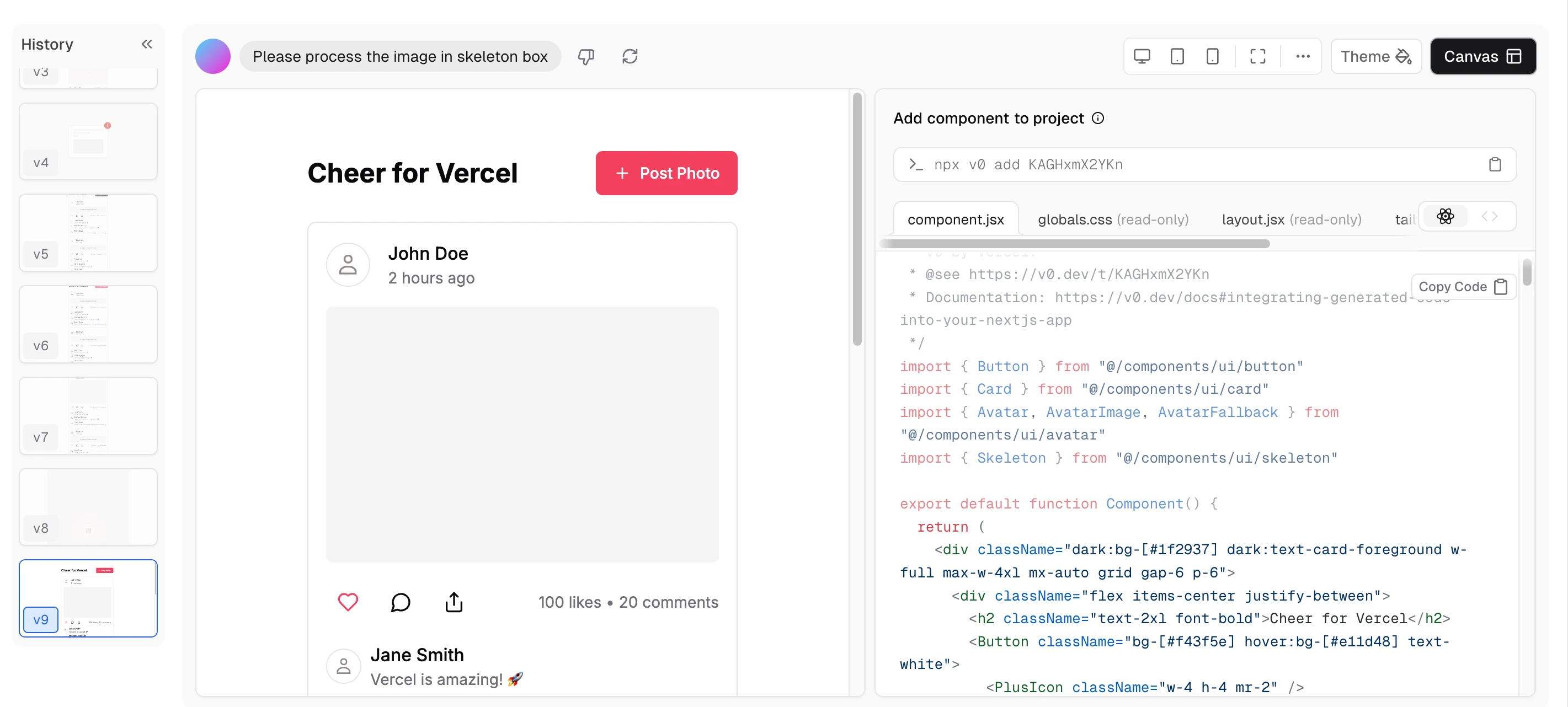Click the Post Photo button
The image size is (1568, 707).
coord(666,173)
